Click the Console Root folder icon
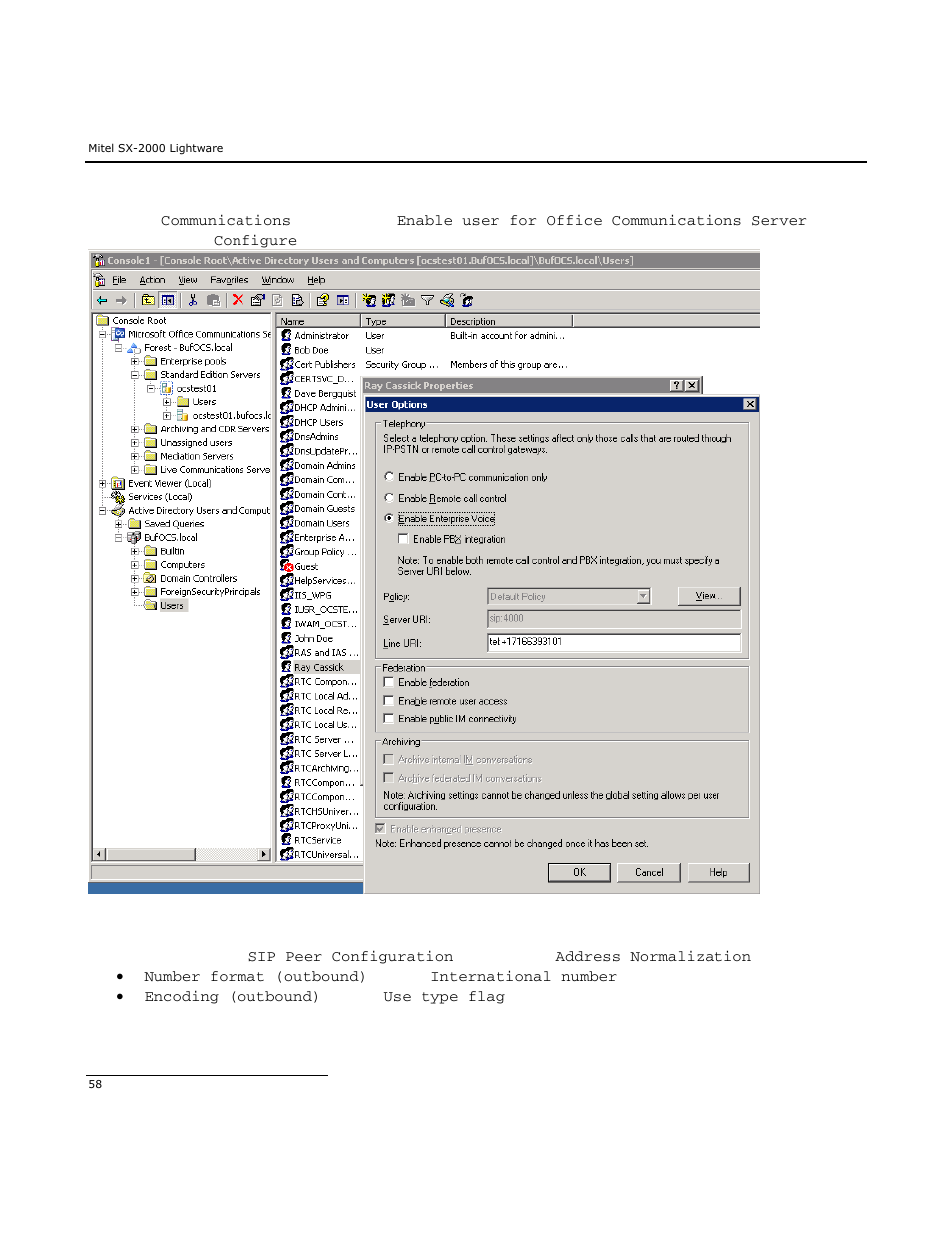 tap(102, 321)
